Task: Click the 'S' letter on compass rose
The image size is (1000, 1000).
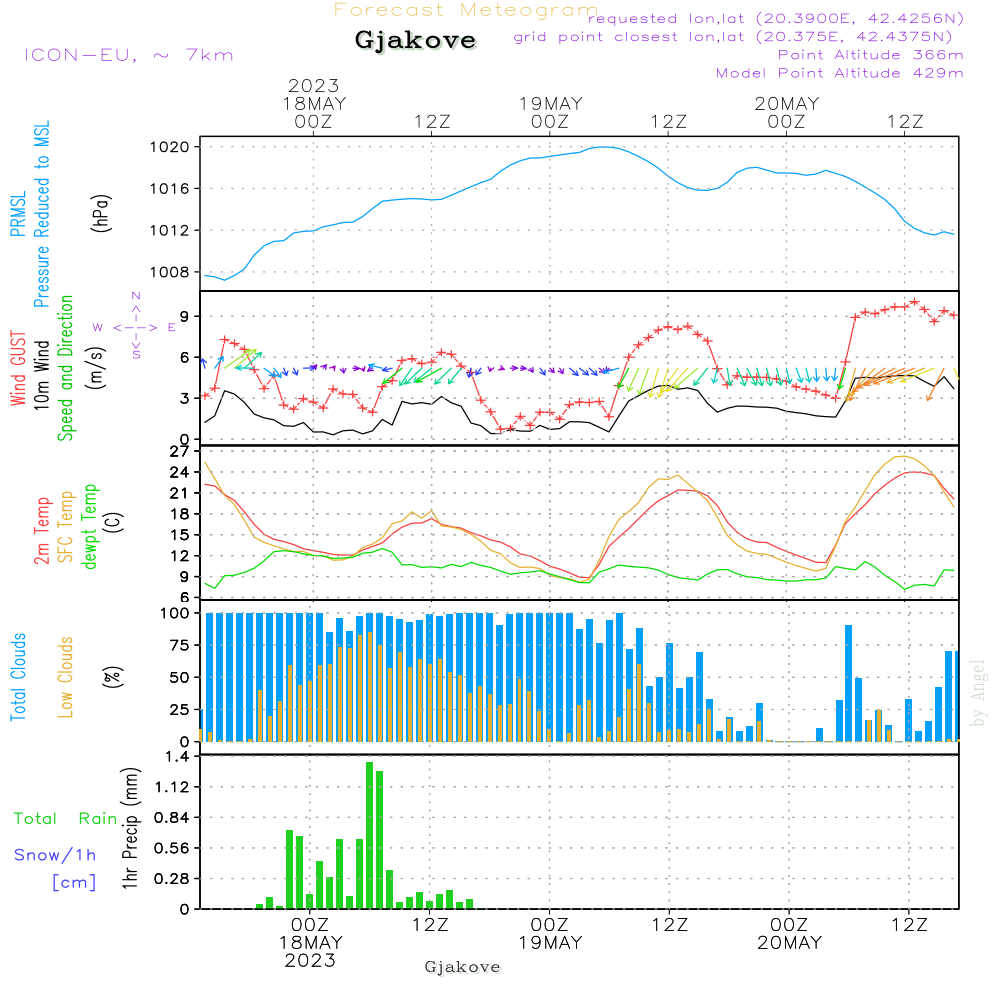Action: click(x=136, y=355)
